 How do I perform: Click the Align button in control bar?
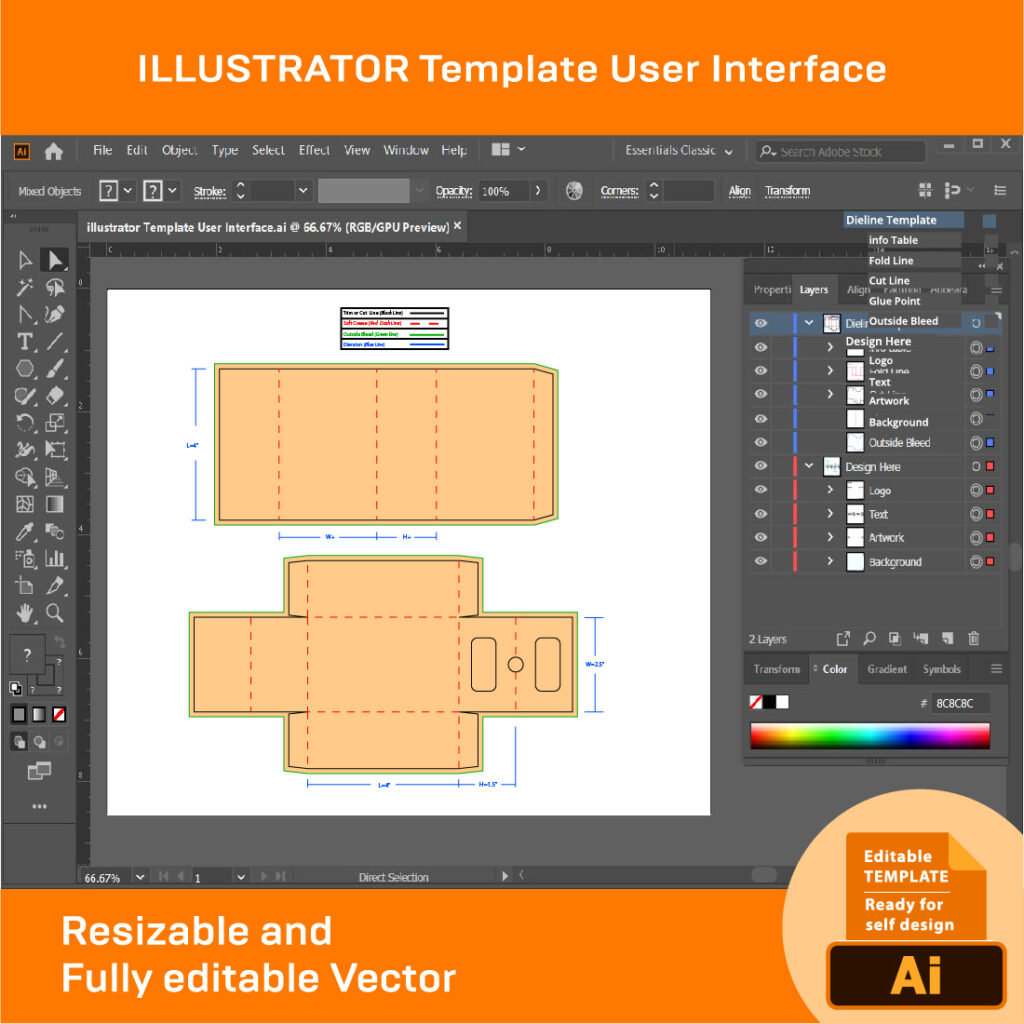[739, 190]
